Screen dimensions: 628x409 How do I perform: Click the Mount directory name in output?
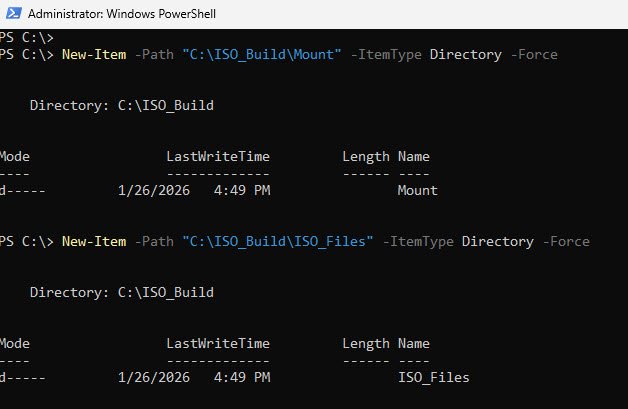(417, 190)
